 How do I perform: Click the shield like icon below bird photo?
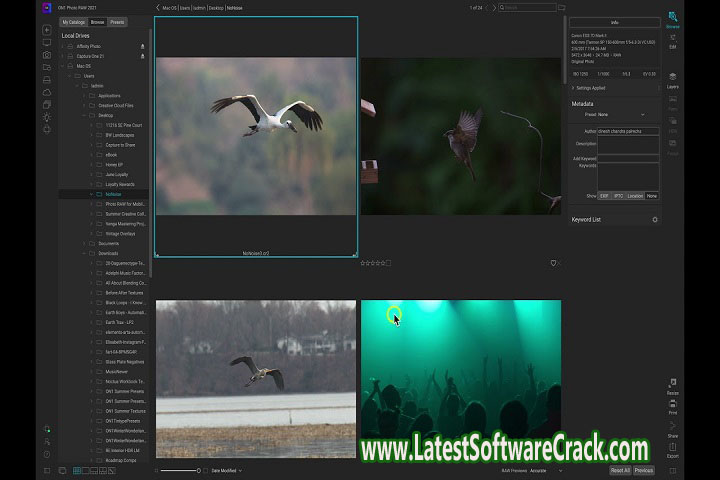(553, 263)
